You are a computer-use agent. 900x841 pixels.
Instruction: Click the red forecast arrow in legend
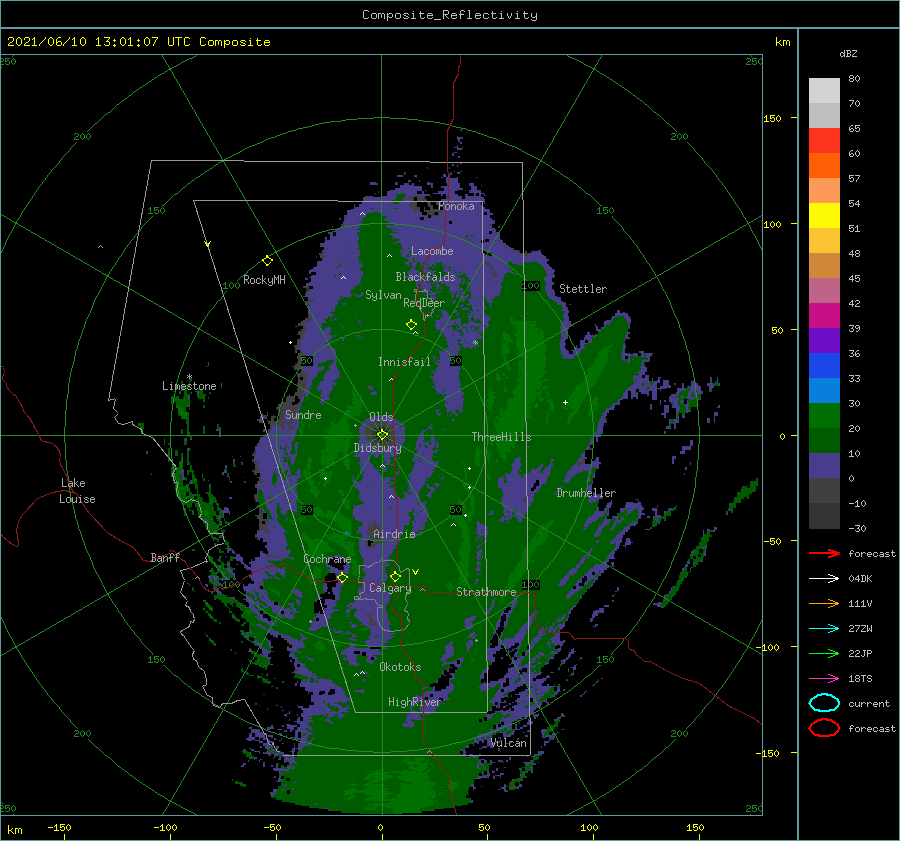pyautogui.click(x=824, y=553)
